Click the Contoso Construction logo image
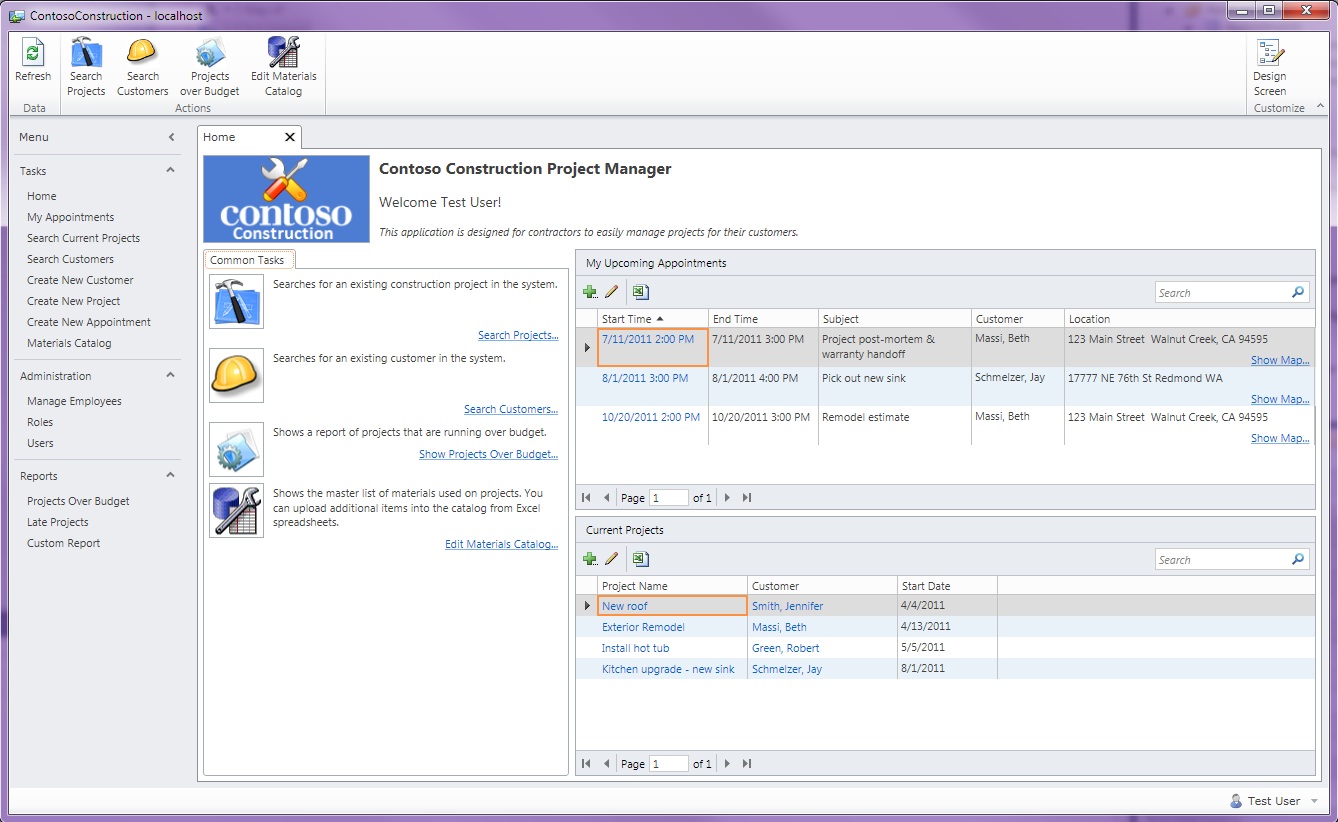The image size is (1338, 822). click(286, 199)
